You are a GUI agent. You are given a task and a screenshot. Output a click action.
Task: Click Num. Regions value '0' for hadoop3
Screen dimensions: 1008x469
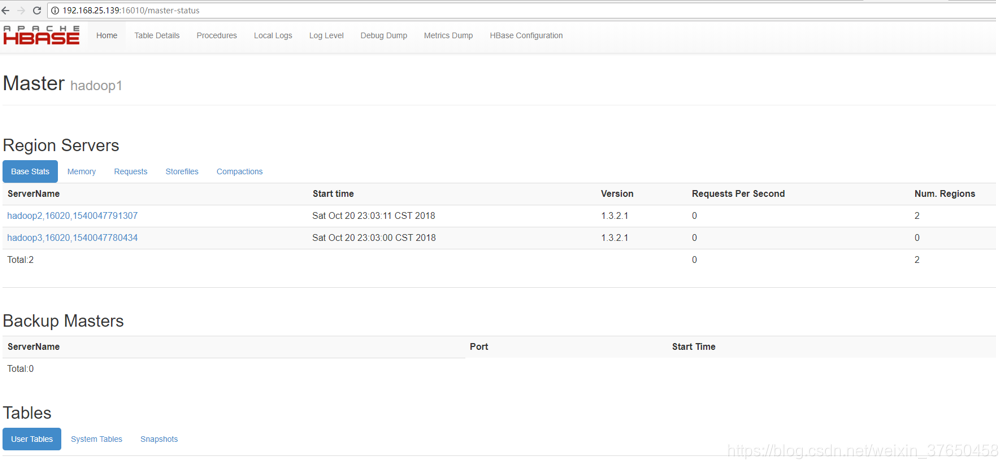point(917,238)
